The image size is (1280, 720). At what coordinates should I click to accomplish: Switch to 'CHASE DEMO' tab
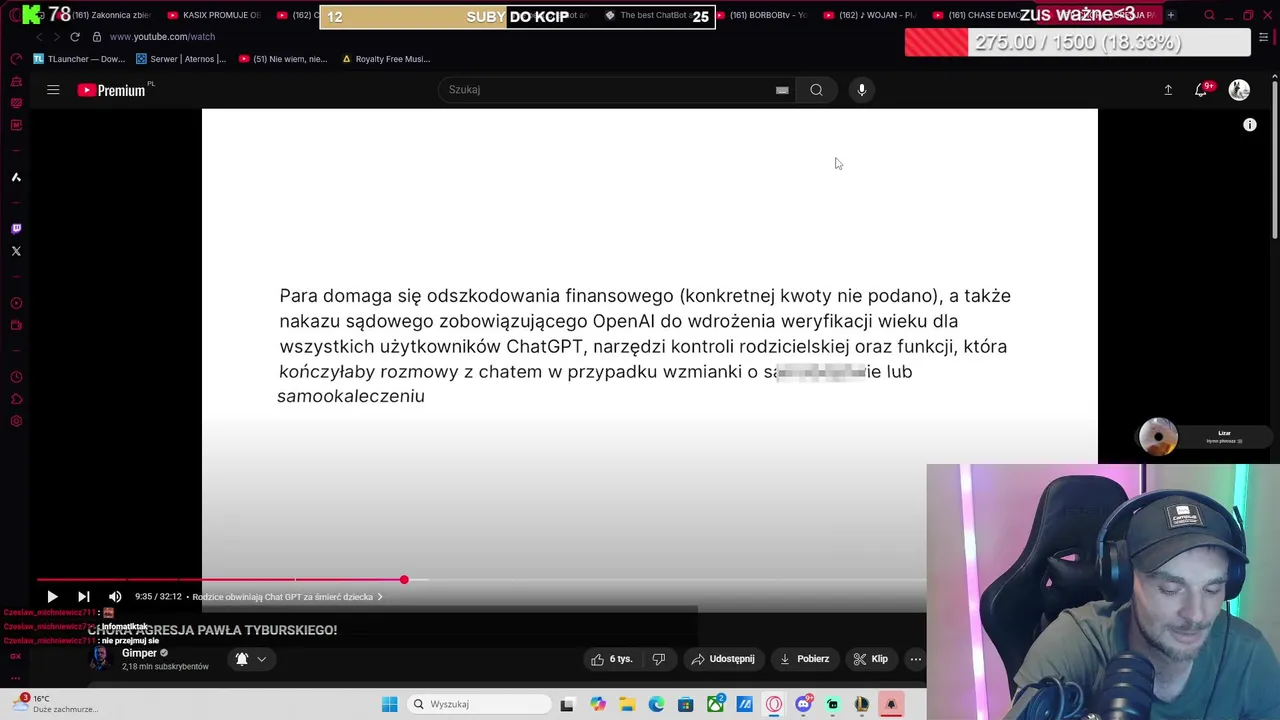click(978, 15)
